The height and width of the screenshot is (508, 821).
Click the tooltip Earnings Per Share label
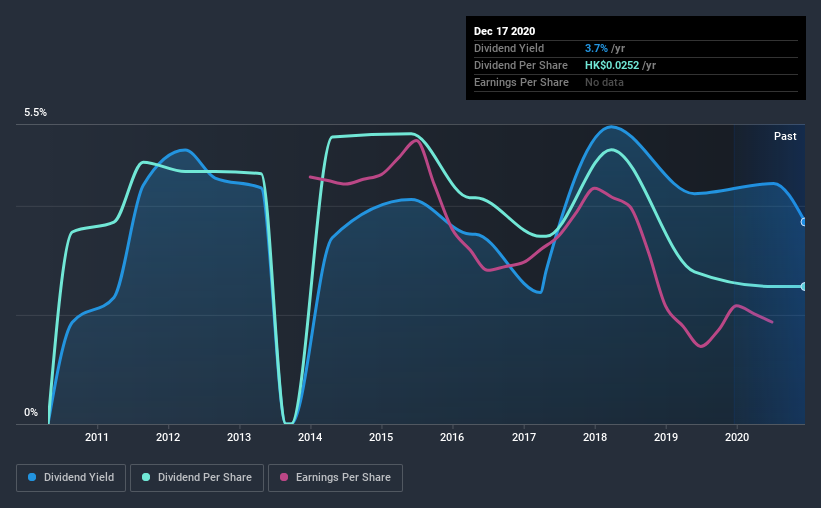coord(521,82)
